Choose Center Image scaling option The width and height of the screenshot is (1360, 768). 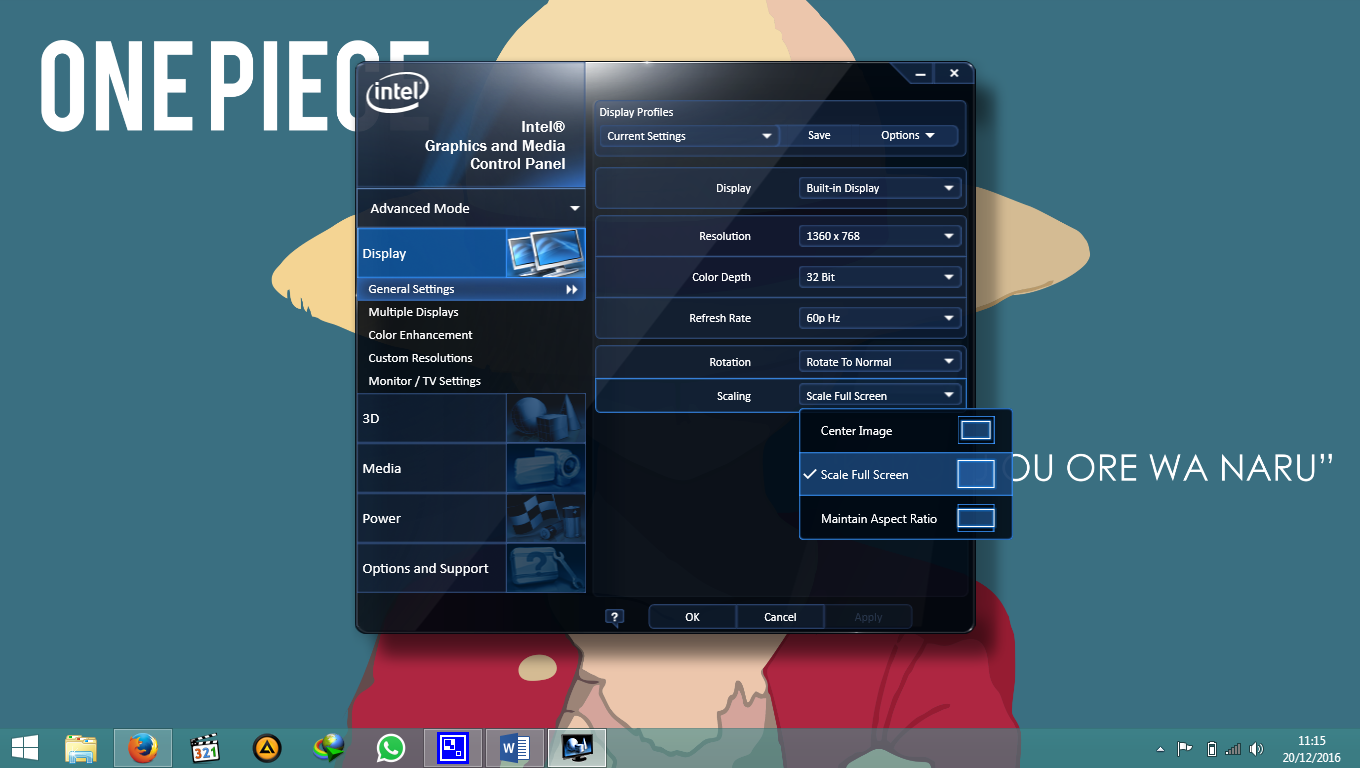point(905,431)
